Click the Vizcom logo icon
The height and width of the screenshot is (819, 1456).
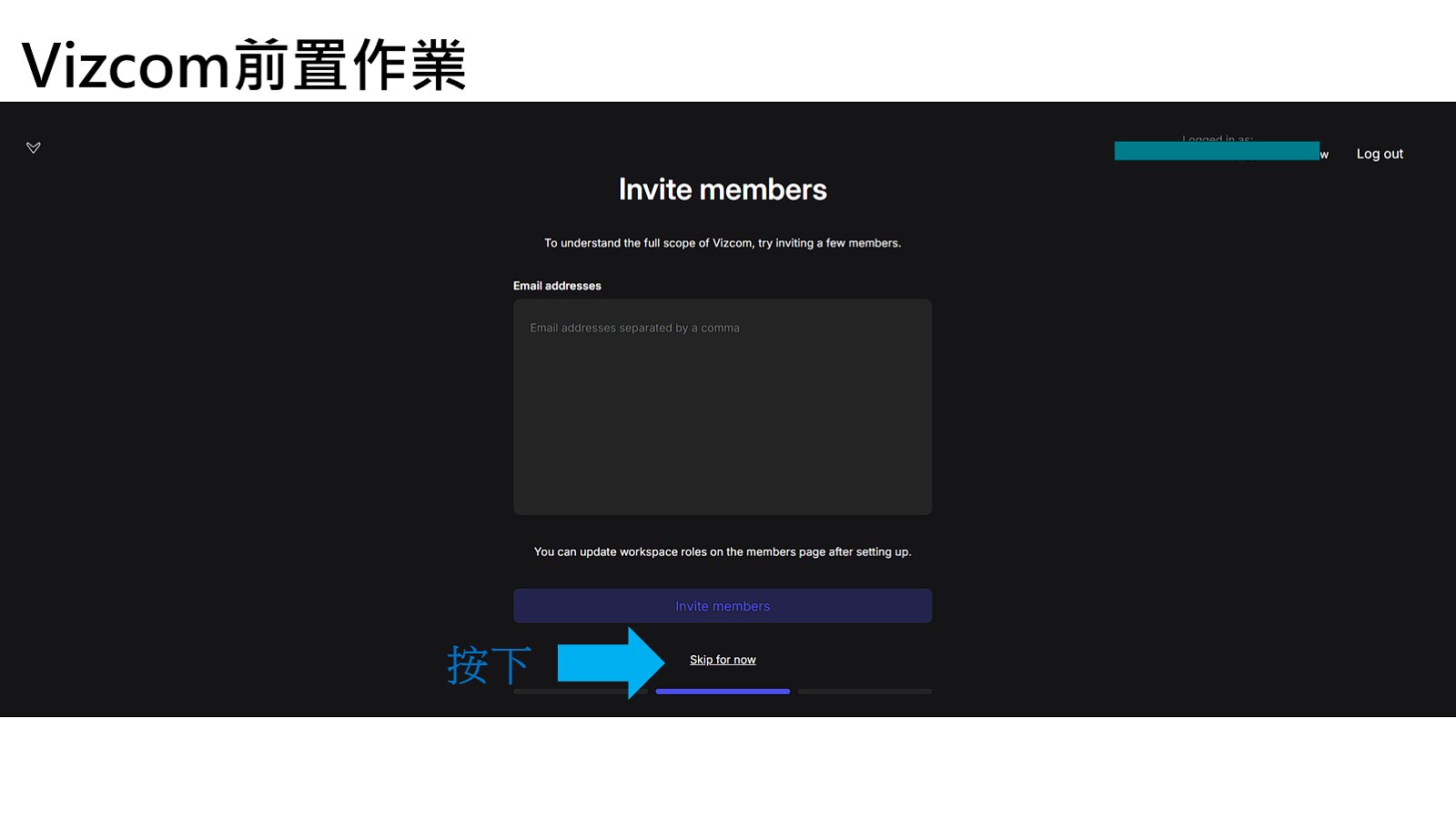(x=34, y=147)
